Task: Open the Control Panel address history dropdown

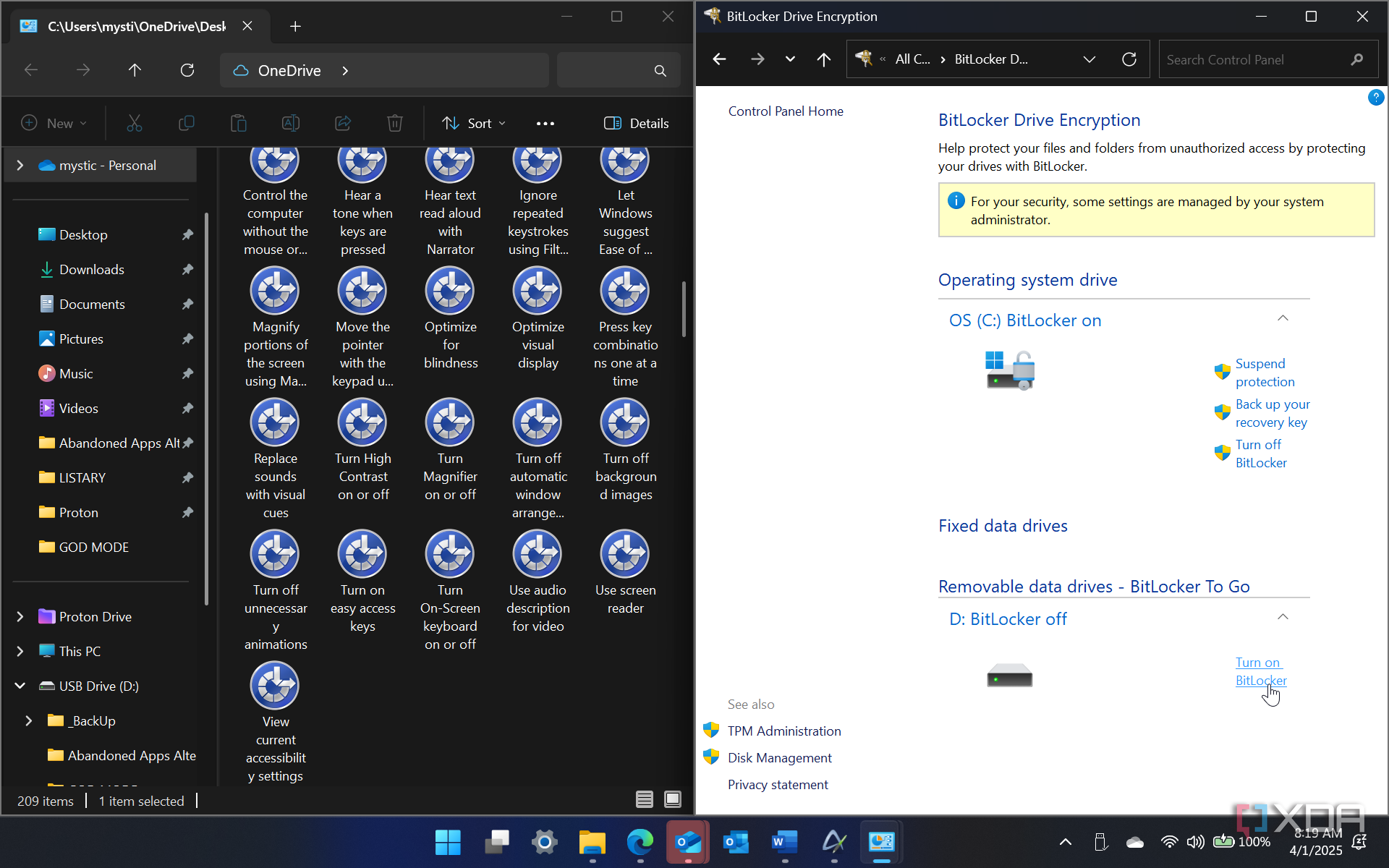Action: point(1089,59)
